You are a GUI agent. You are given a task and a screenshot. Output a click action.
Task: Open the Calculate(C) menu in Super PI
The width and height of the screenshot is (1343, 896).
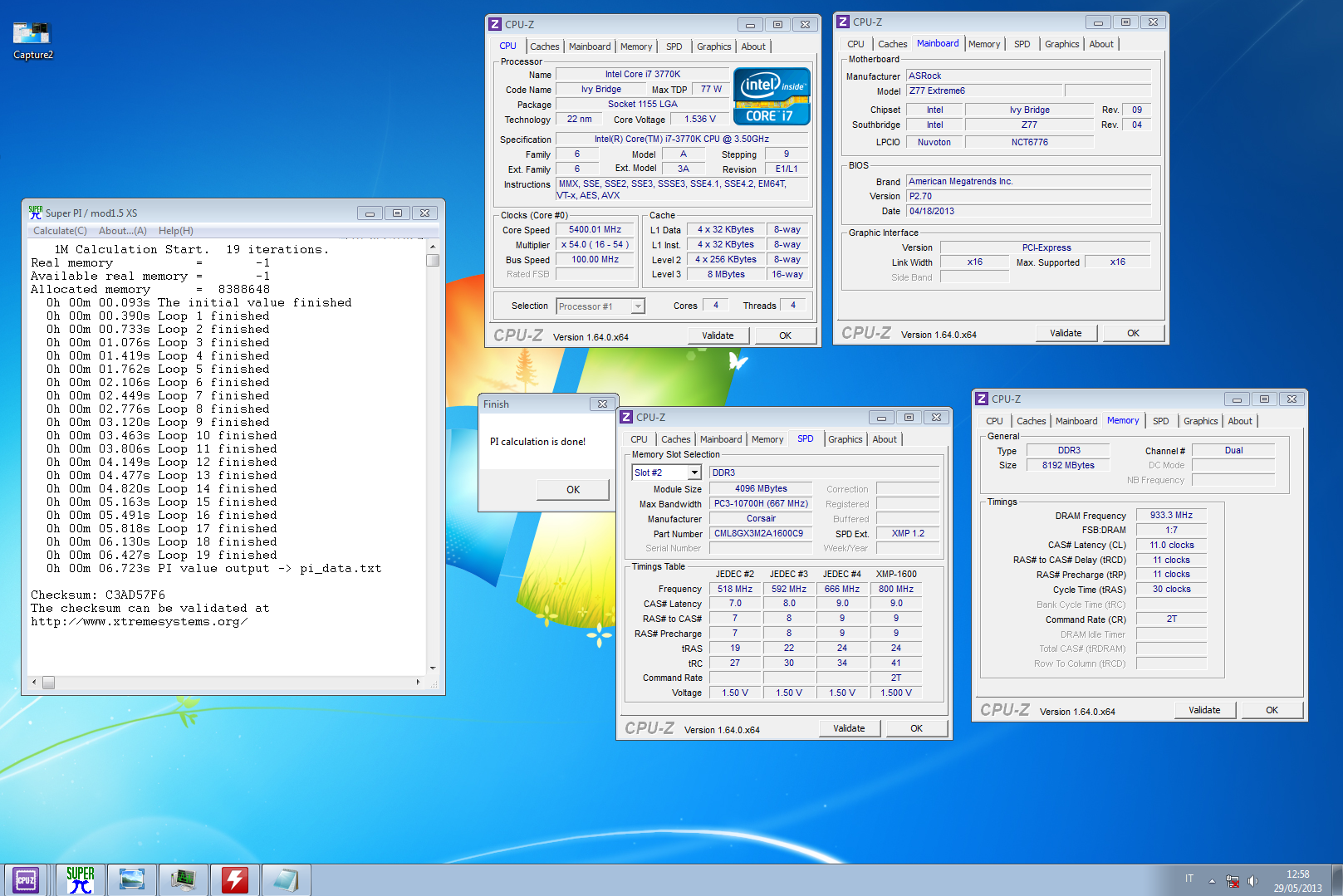tap(60, 231)
